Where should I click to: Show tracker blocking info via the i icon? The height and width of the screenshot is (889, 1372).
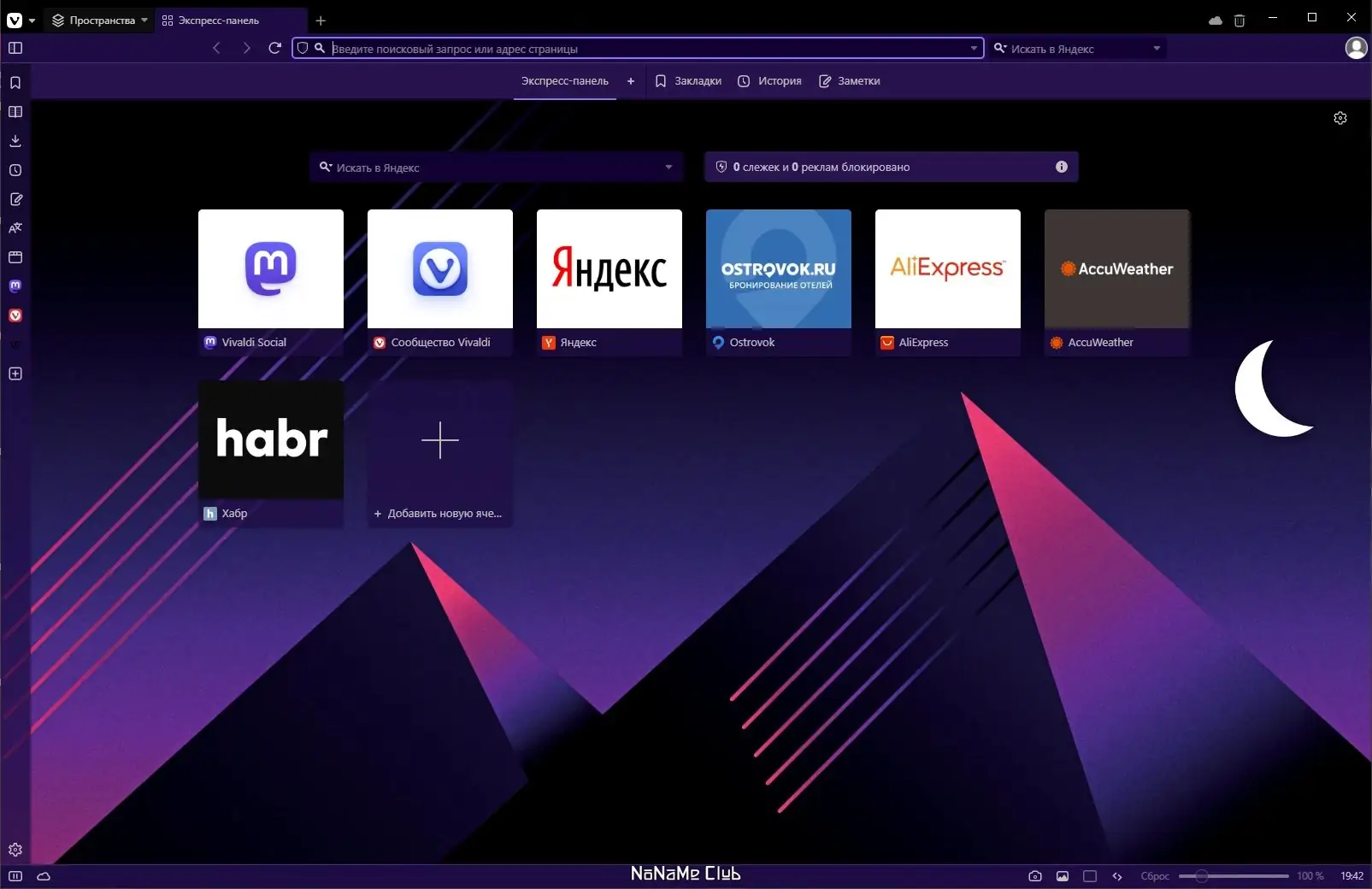tap(1062, 167)
